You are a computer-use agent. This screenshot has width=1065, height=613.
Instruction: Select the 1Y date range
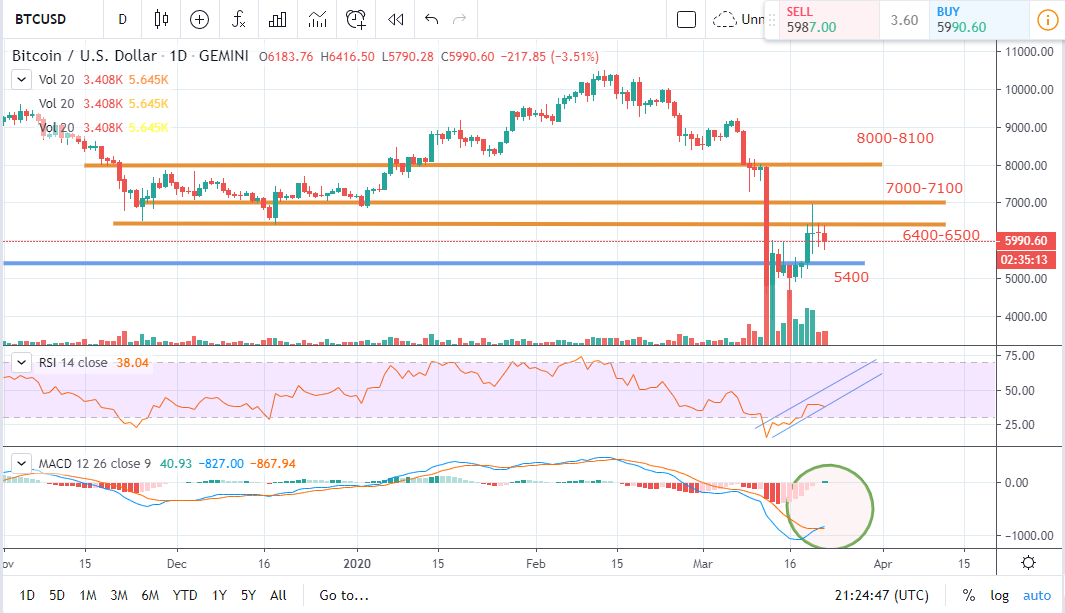pyautogui.click(x=219, y=595)
